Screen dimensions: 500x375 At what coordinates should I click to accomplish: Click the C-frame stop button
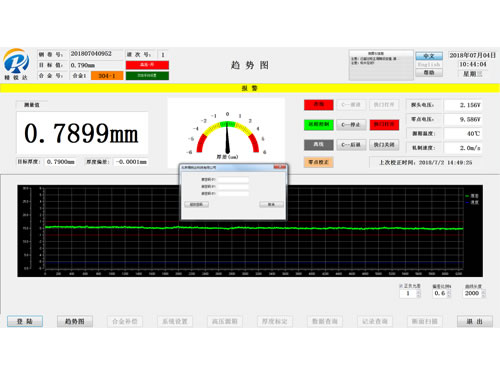[x=351, y=125]
